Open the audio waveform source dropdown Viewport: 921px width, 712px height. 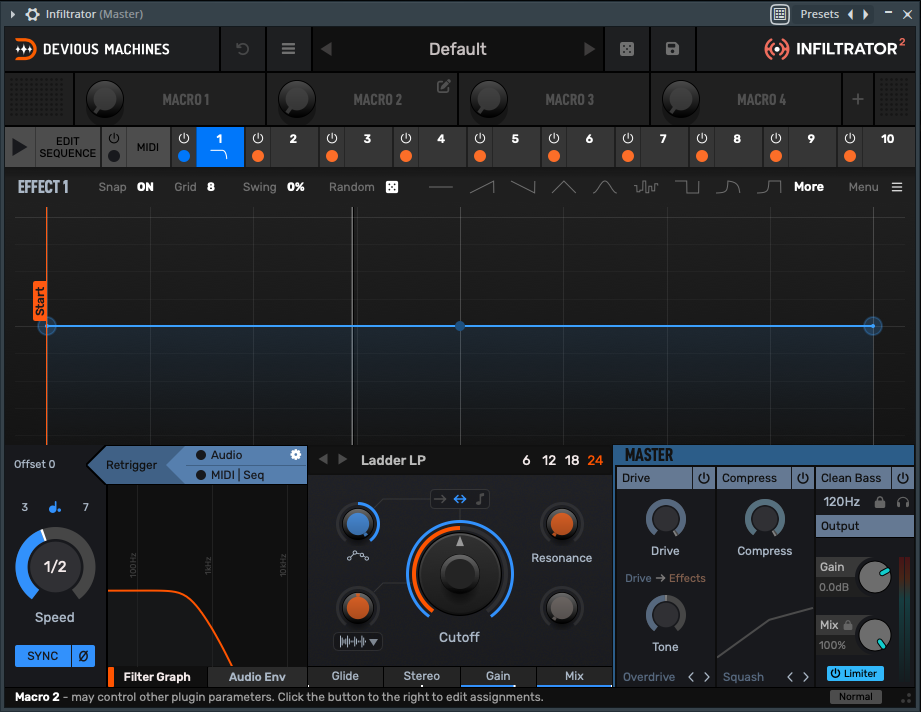[358, 641]
